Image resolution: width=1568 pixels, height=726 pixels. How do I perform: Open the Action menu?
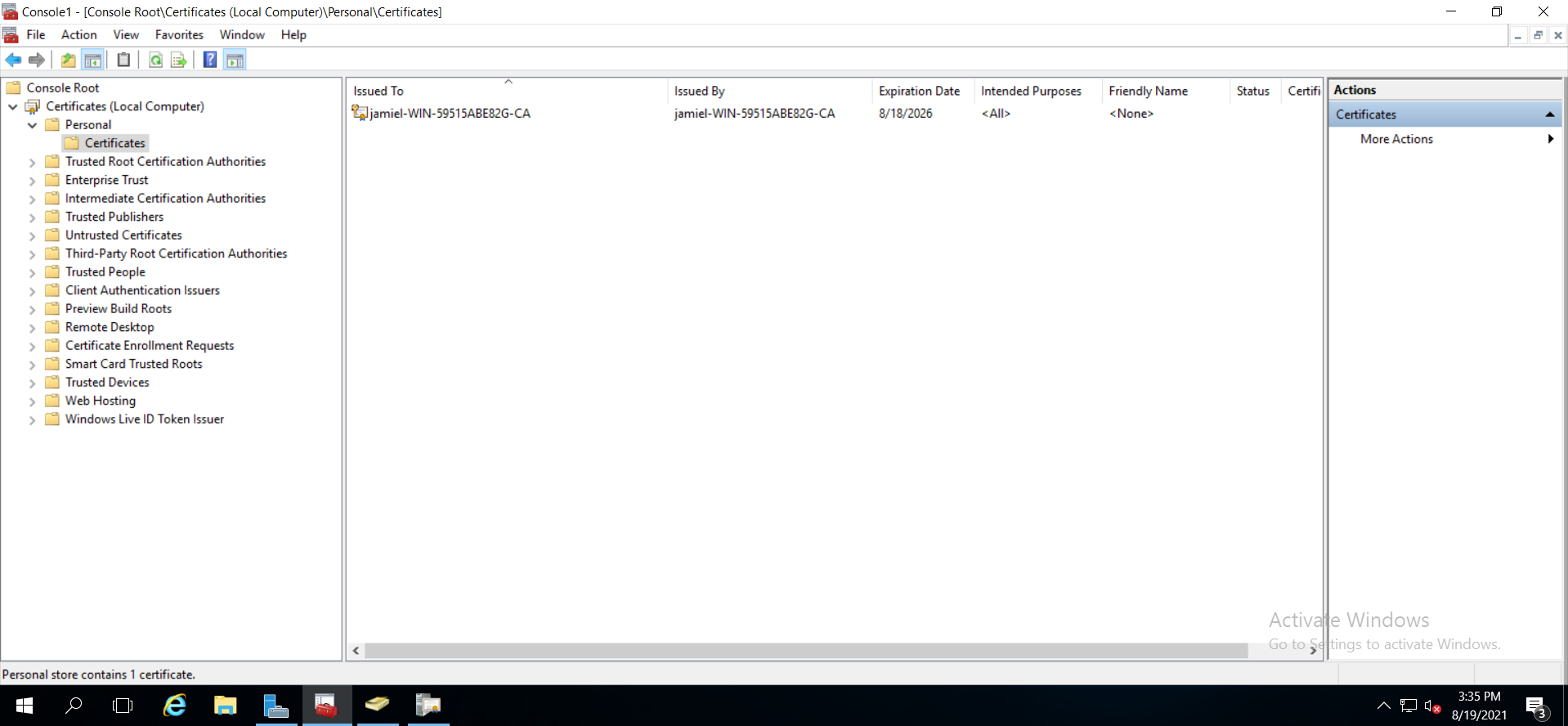pyautogui.click(x=79, y=34)
